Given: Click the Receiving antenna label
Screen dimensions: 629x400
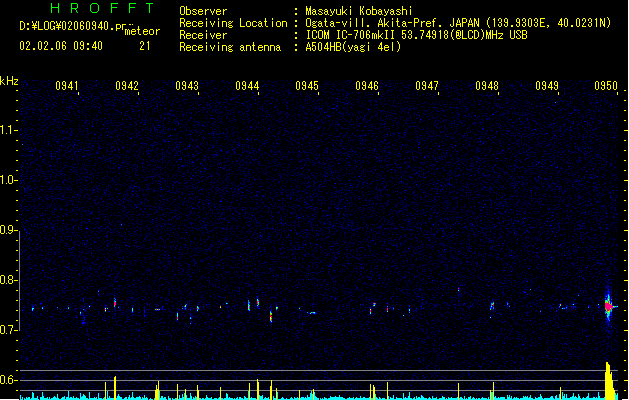Looking at the screenshot, I should tap(230, 47).
